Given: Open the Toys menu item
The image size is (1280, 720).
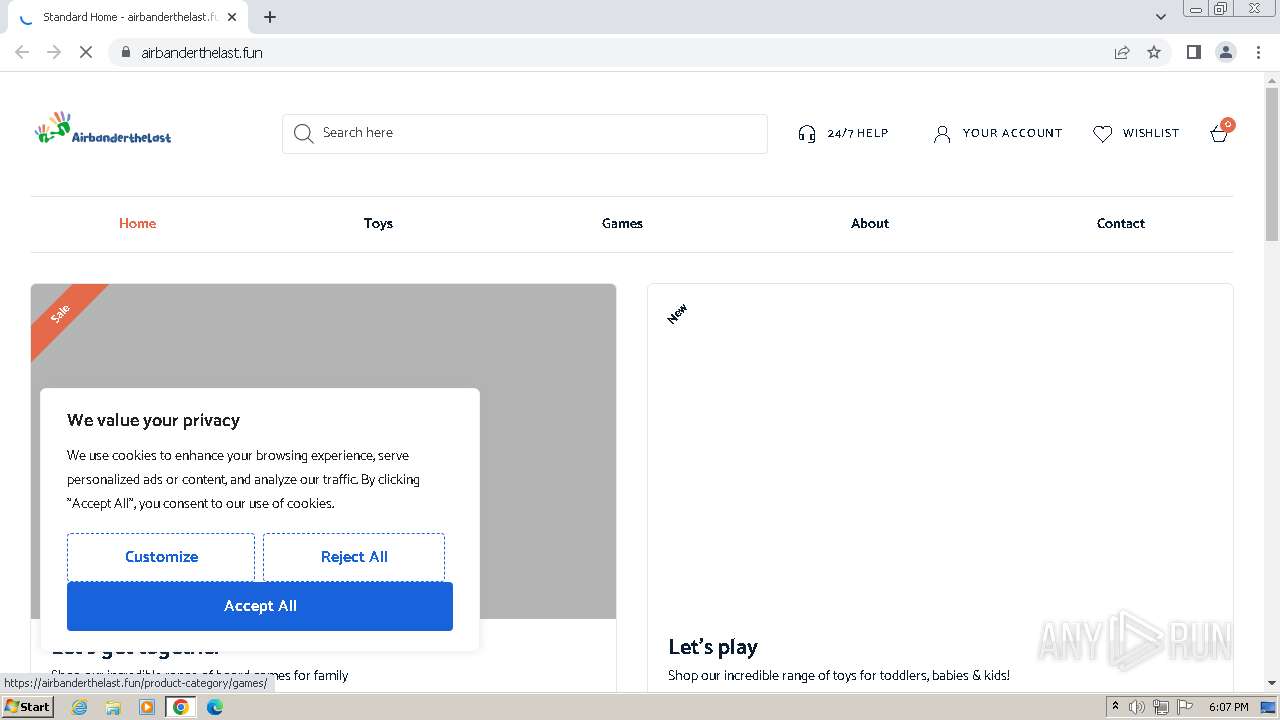Looking at the screenshot, I should pos(378,223).
